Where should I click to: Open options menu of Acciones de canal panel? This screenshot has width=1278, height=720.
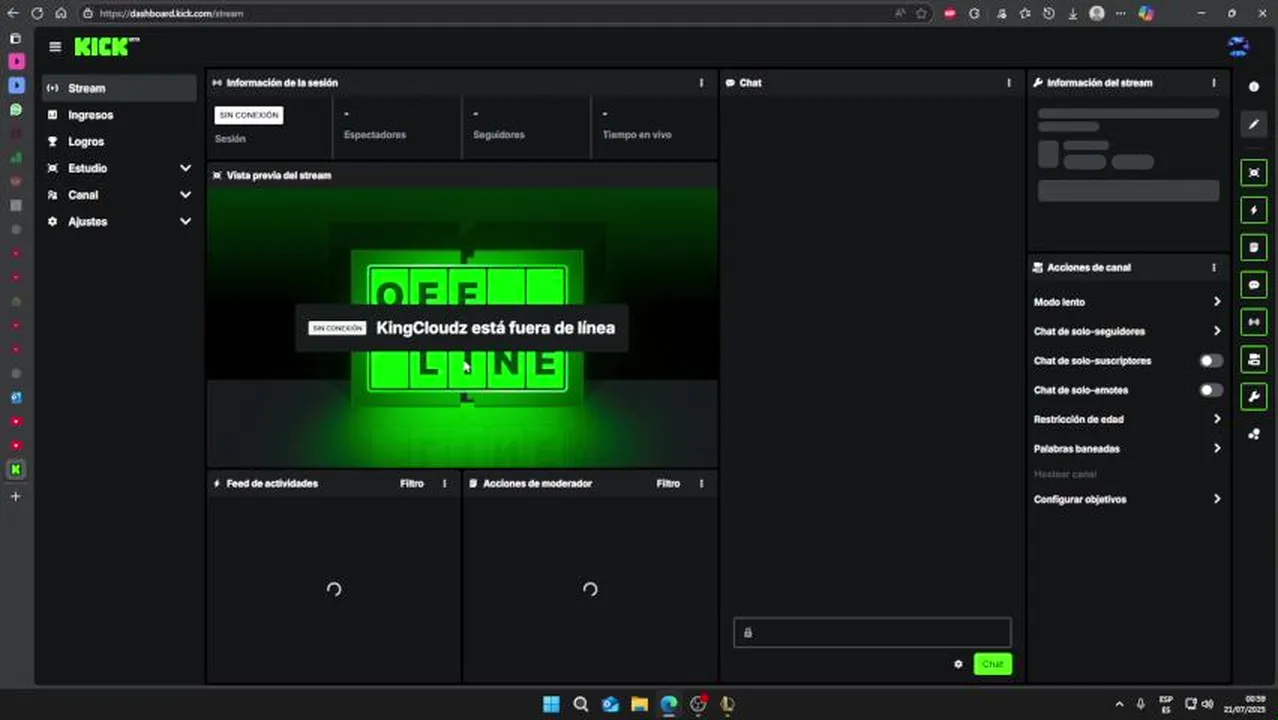[1214, 268]
